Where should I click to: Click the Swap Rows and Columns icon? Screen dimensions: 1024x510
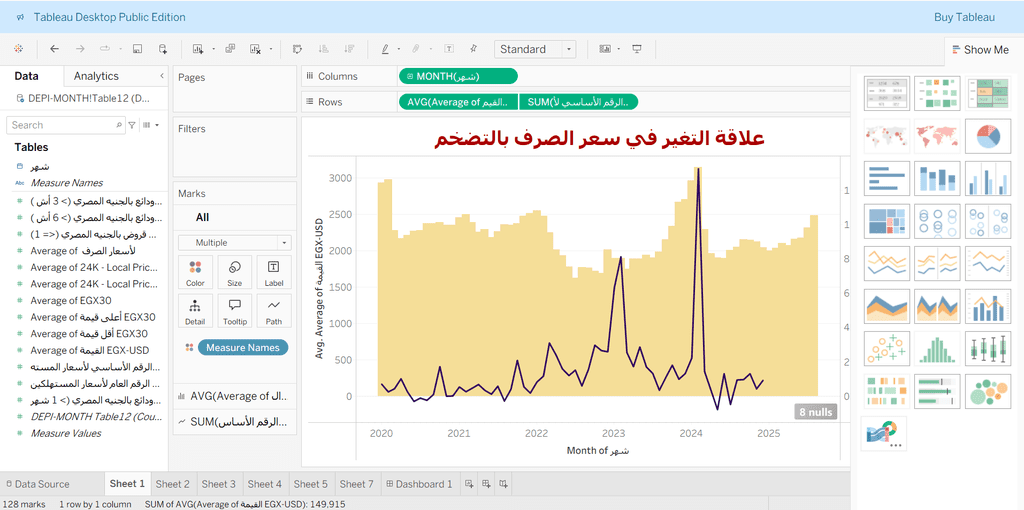[297, 49]
